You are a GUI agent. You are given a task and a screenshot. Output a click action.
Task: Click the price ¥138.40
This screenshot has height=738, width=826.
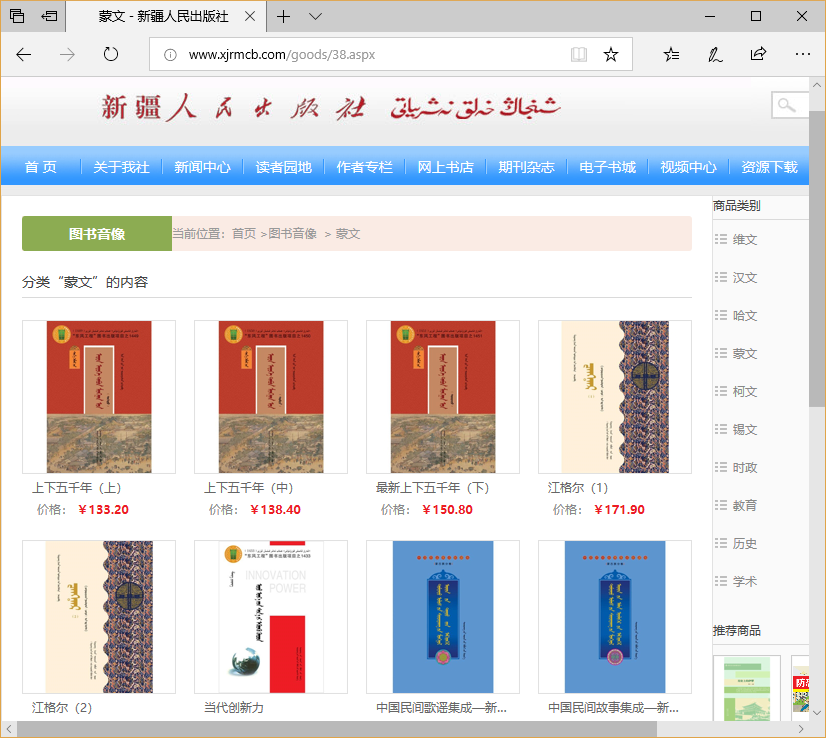pyautogui.click(x=275, y=509)
